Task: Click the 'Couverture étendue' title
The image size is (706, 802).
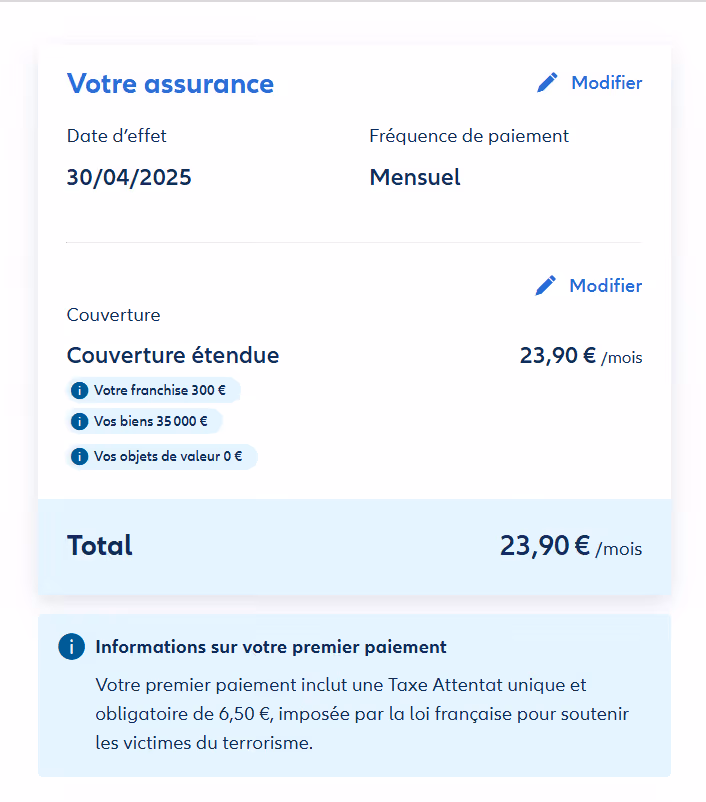Action: tap(173, 356)
